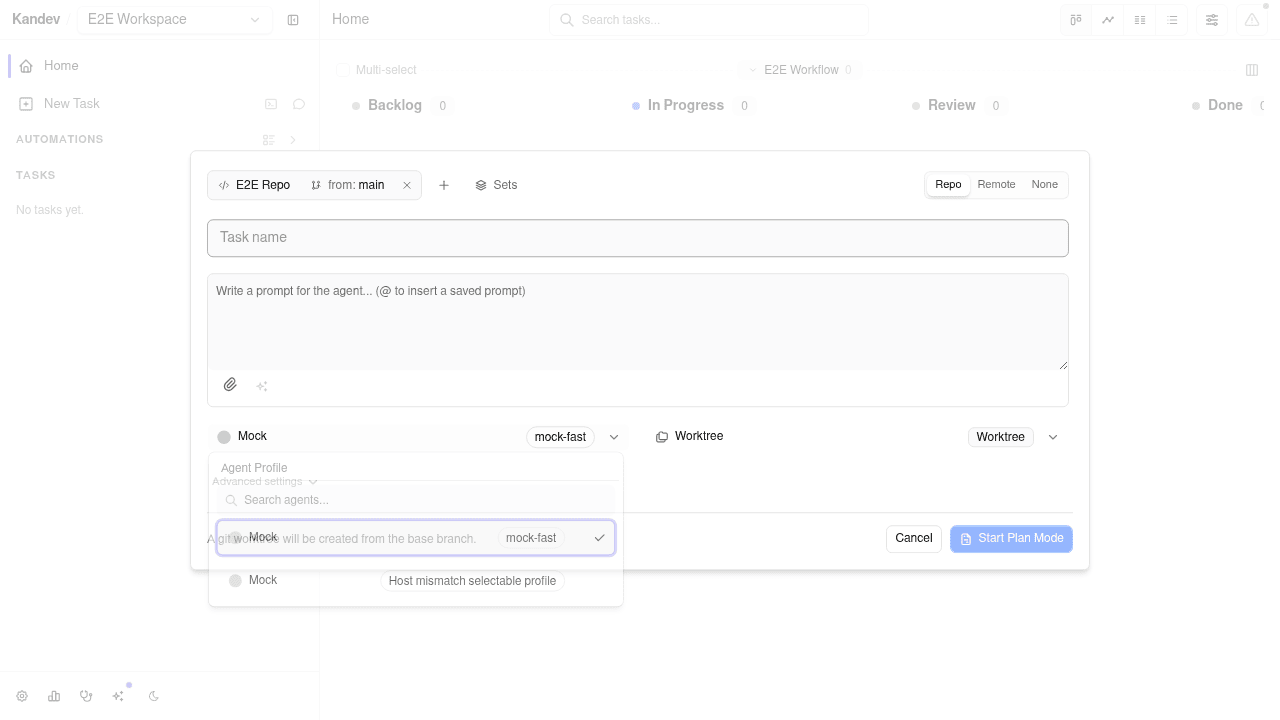Image resolution: width=1280 pixels, height=720 pixels.
Task: Click the Cancel button
Action: 914,539
